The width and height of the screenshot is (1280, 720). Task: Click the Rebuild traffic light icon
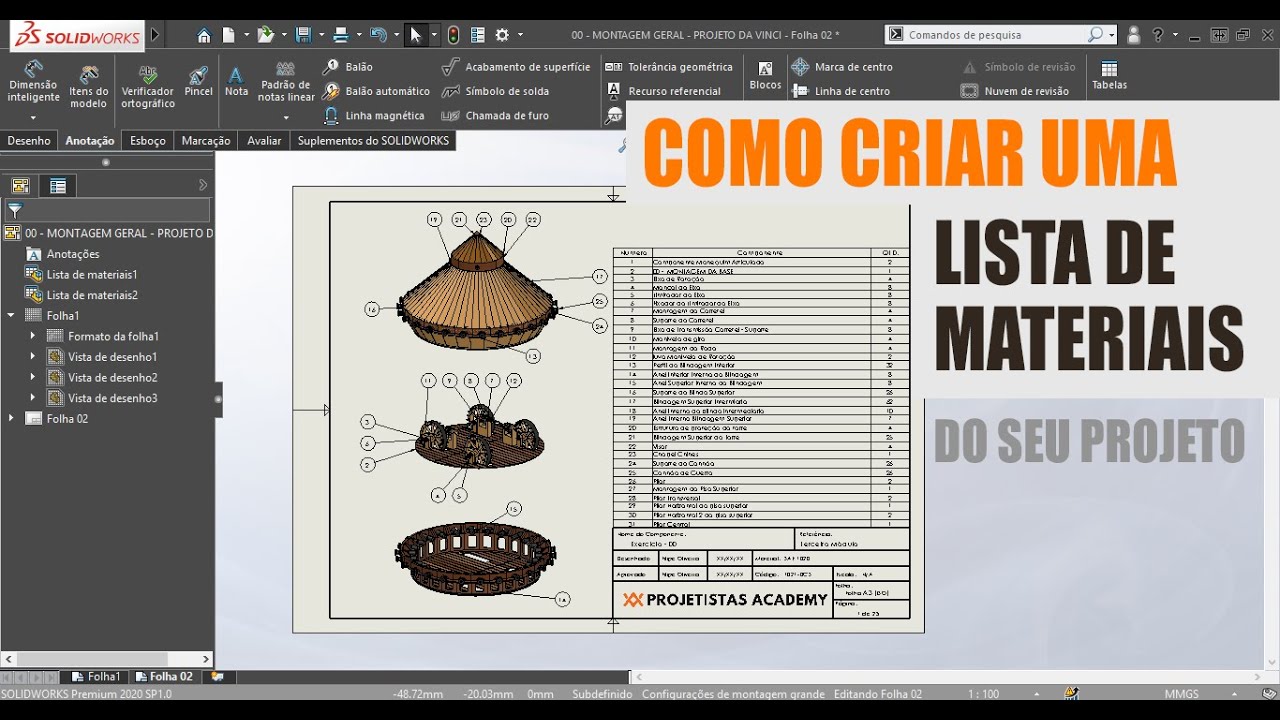453,35
